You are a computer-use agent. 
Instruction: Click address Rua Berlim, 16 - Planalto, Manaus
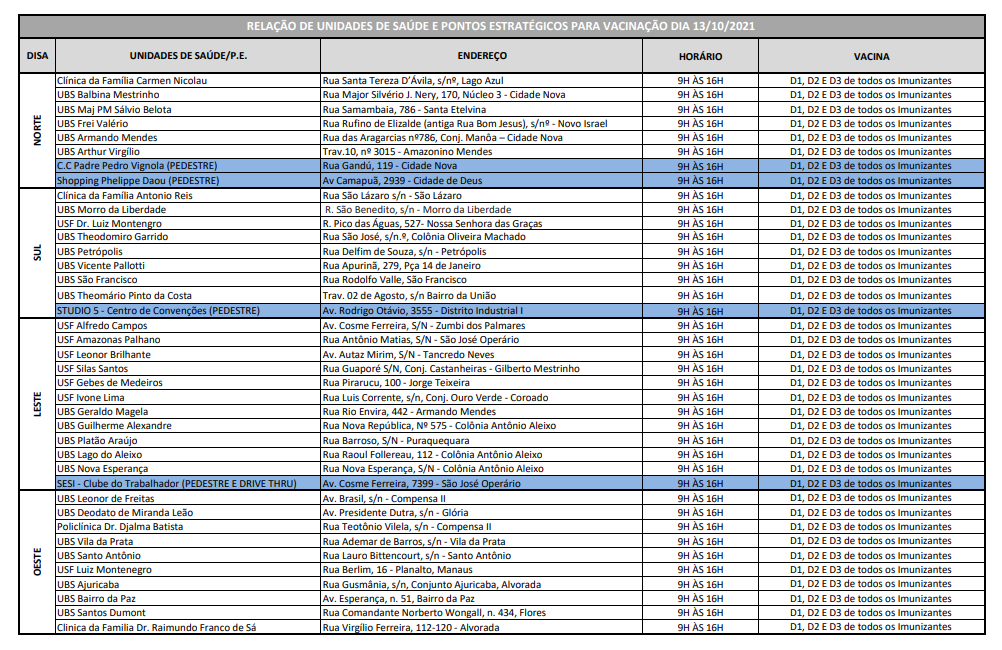point(398,570)
